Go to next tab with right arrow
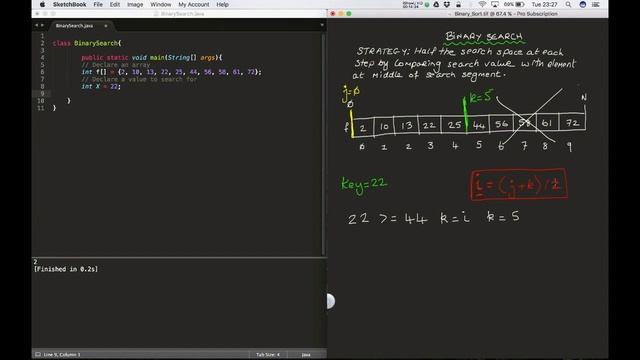Image resolution: width=640 pixels, height=360 pixels. 42,25
